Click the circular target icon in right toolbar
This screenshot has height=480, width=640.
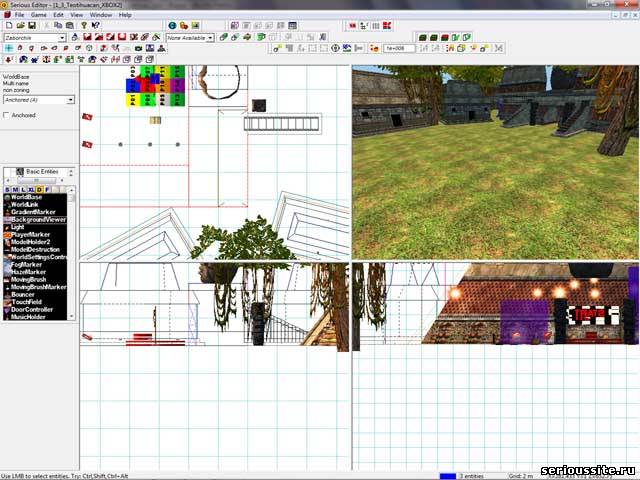pyautogui.click(x=336, y=48)
